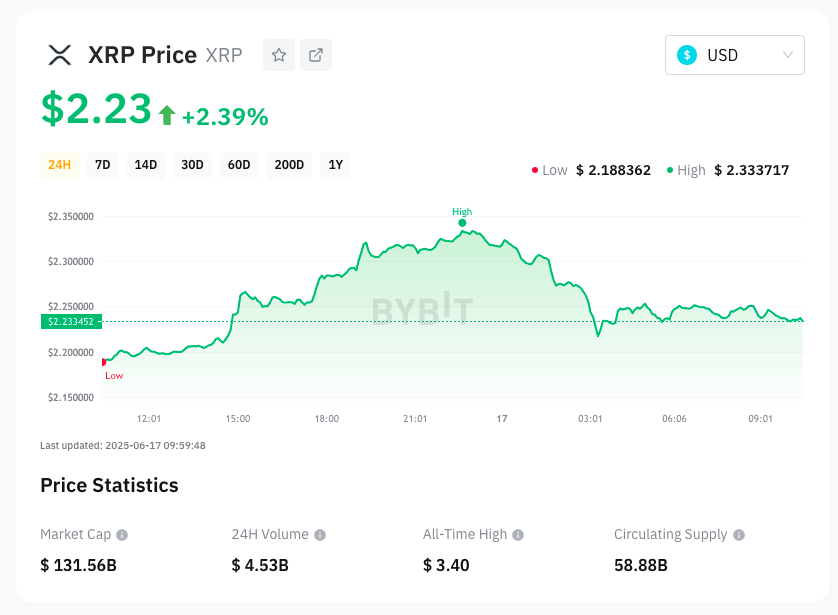838x615 pixels.
Task: Click the 24H Volume info icon
Action: click(319, 535)
